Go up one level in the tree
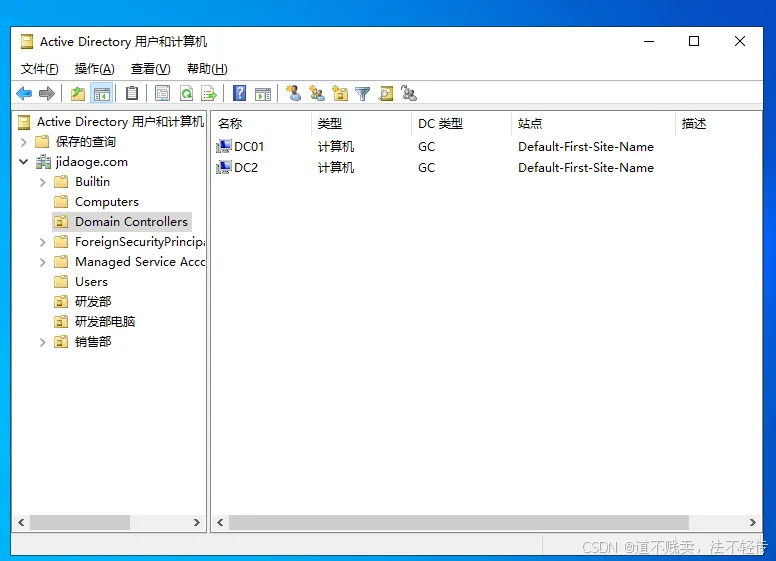This screenshot has width=776, height=561. tap(78, 93)
